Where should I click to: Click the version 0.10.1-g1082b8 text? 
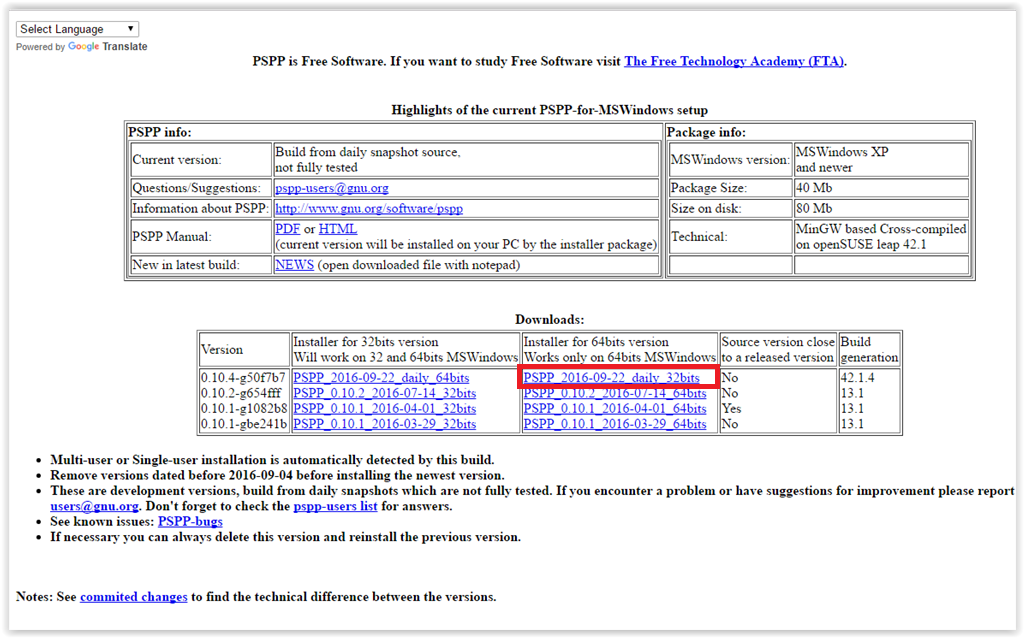tap(244, 409)
